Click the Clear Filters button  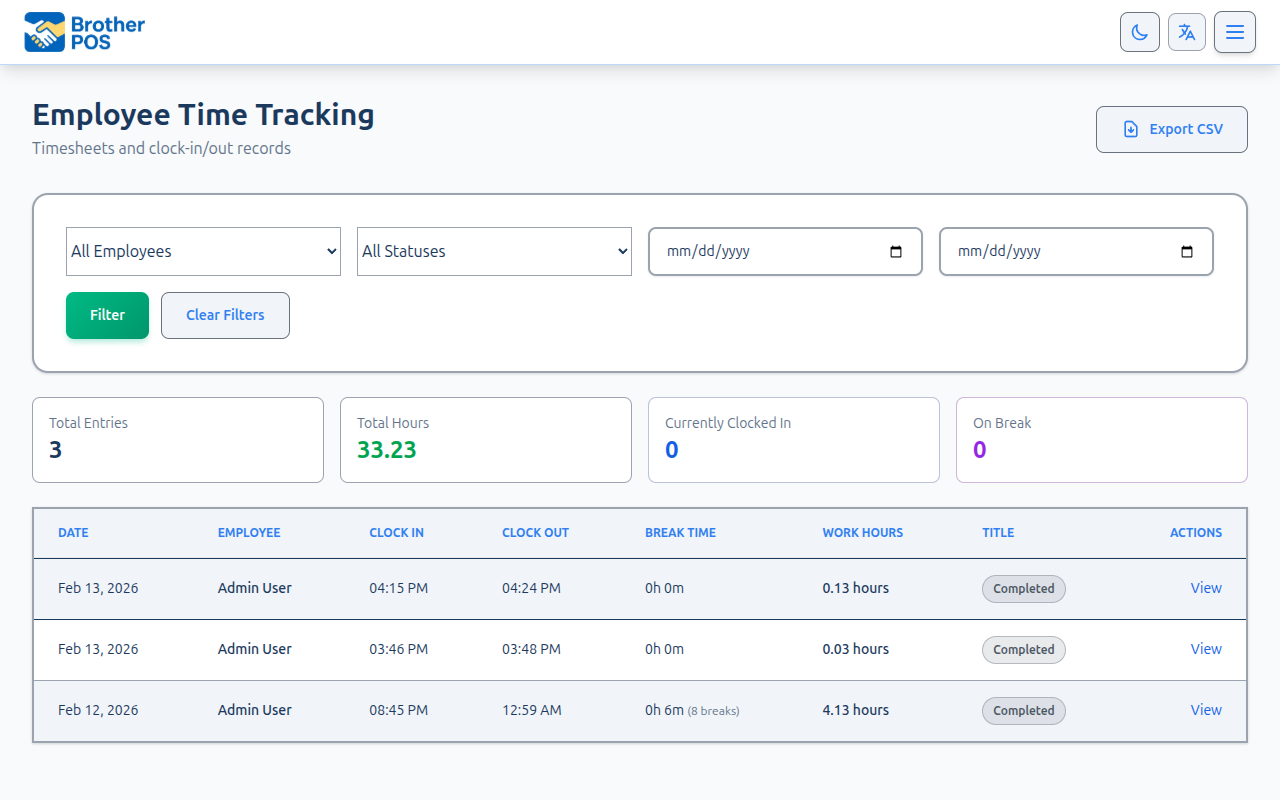(x=225, y=315)
